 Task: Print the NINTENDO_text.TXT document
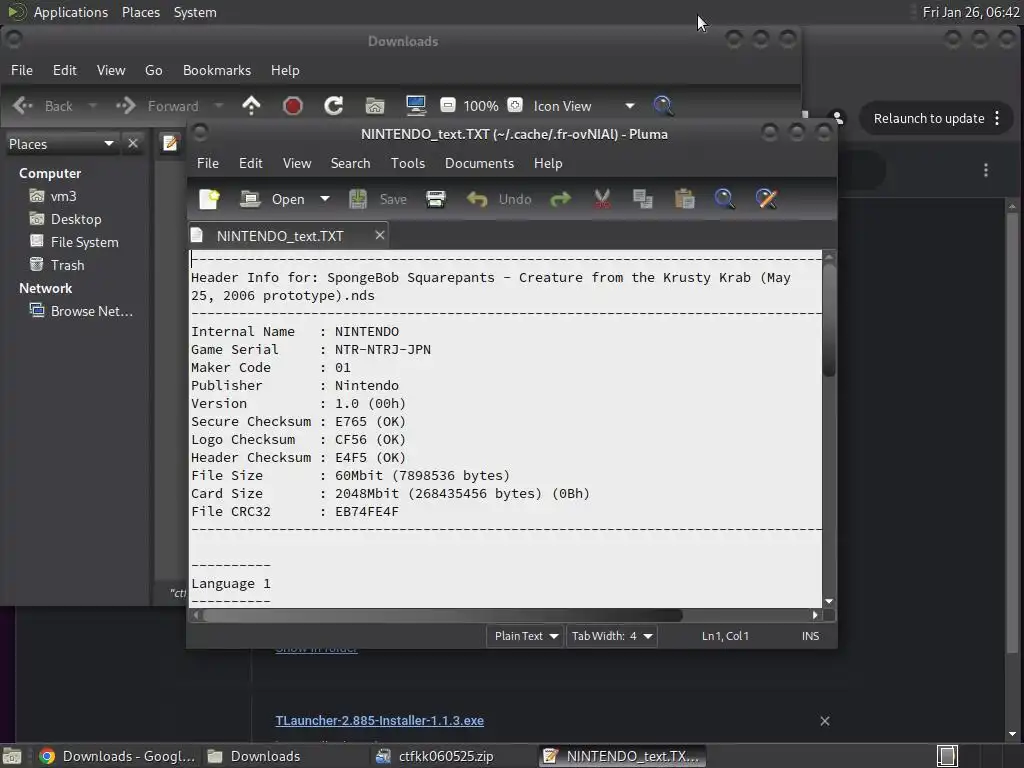tap(436, 199)
